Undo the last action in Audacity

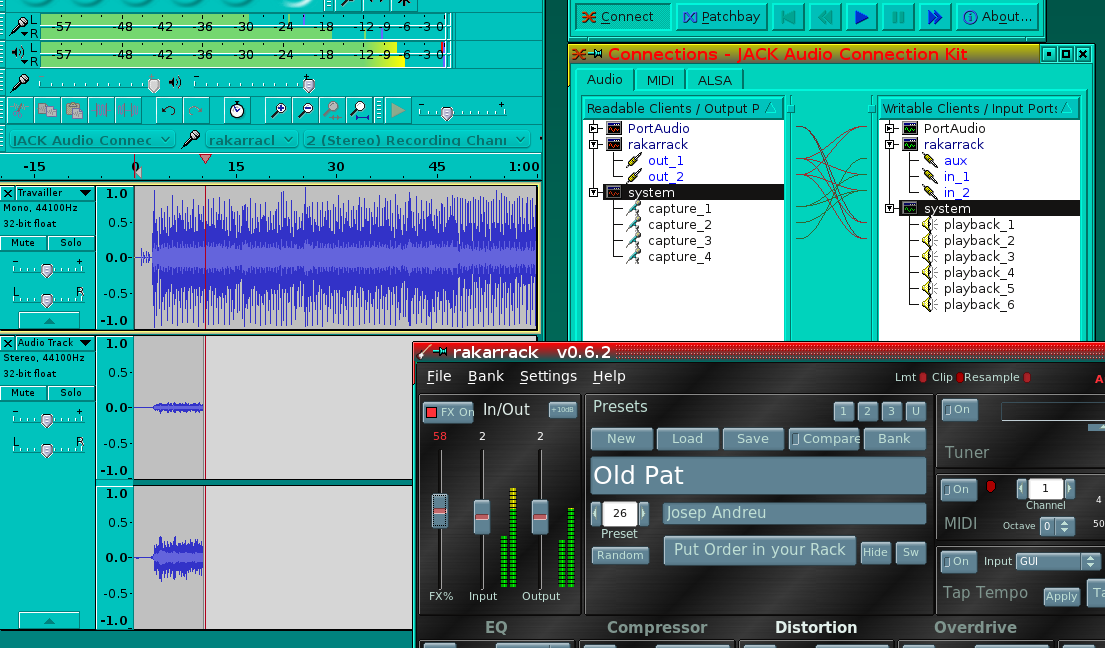(168, 111)
